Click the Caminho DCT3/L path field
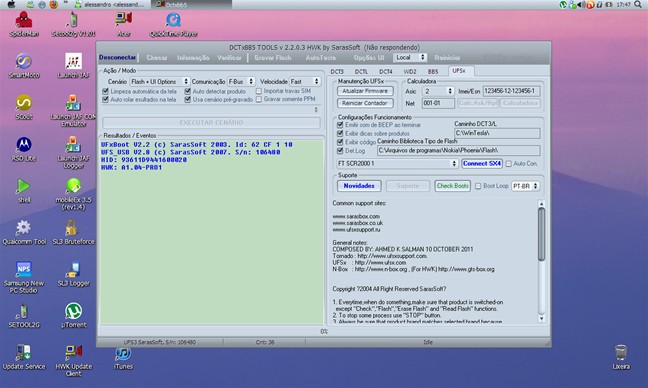Image resolution: width=648 pixels, height=388 pixels. (497, 133)
